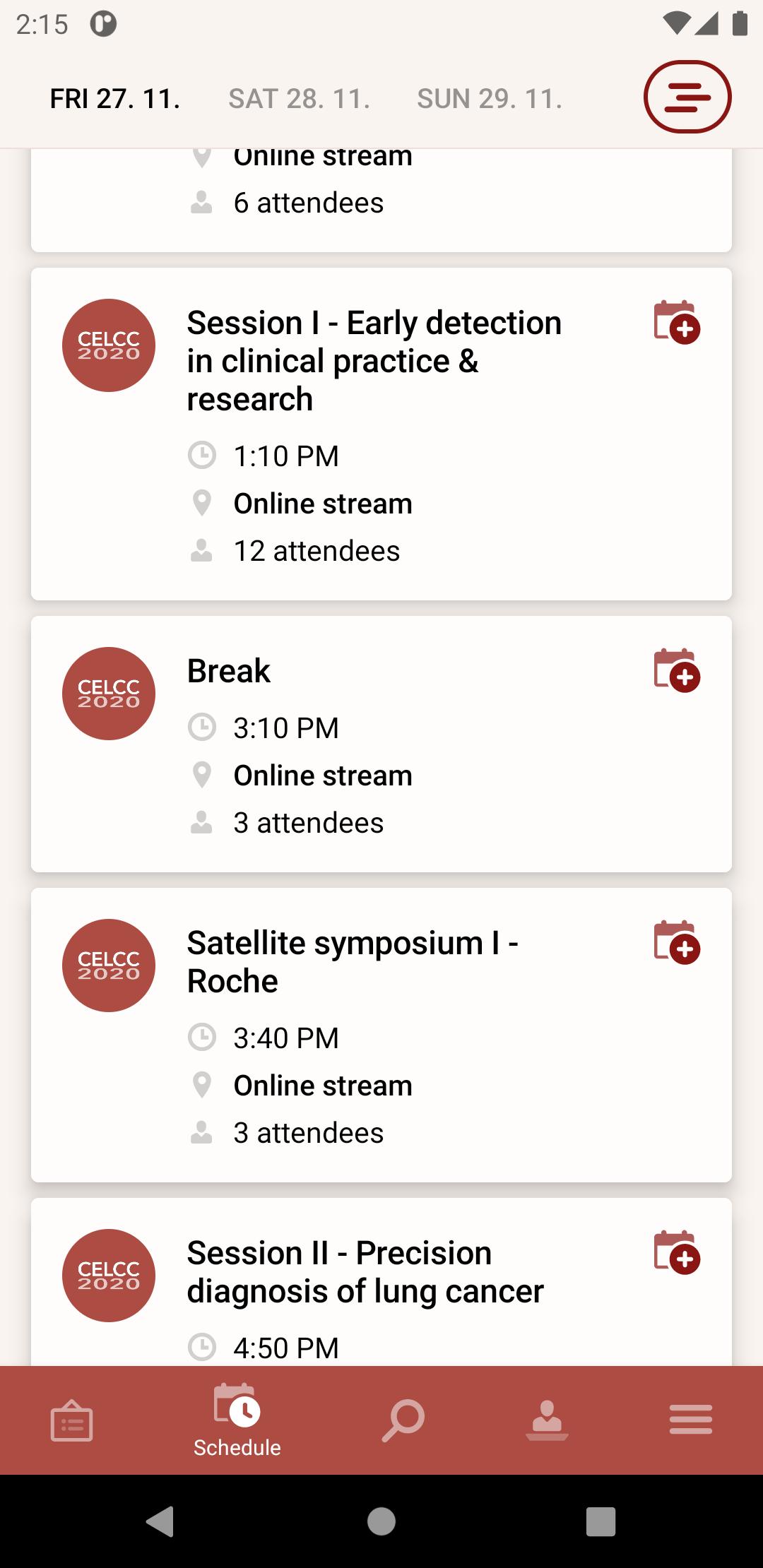Add Satellite symposium I Roche to calendar
Image resolution: width=763 pixels, height=1568 pixels.
pyautogui.click(x=677, y=942)
